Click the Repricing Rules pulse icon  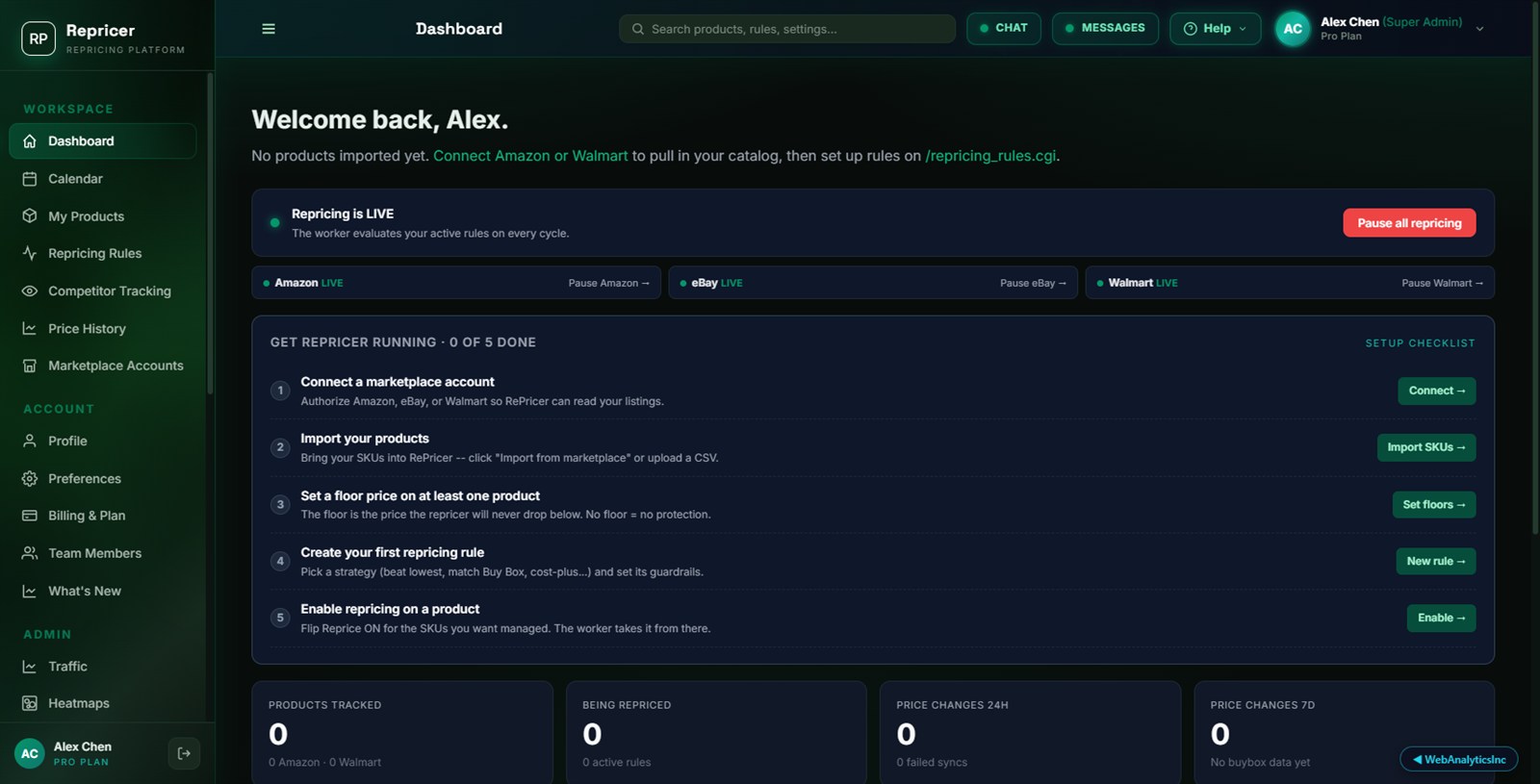pos(30,253)
